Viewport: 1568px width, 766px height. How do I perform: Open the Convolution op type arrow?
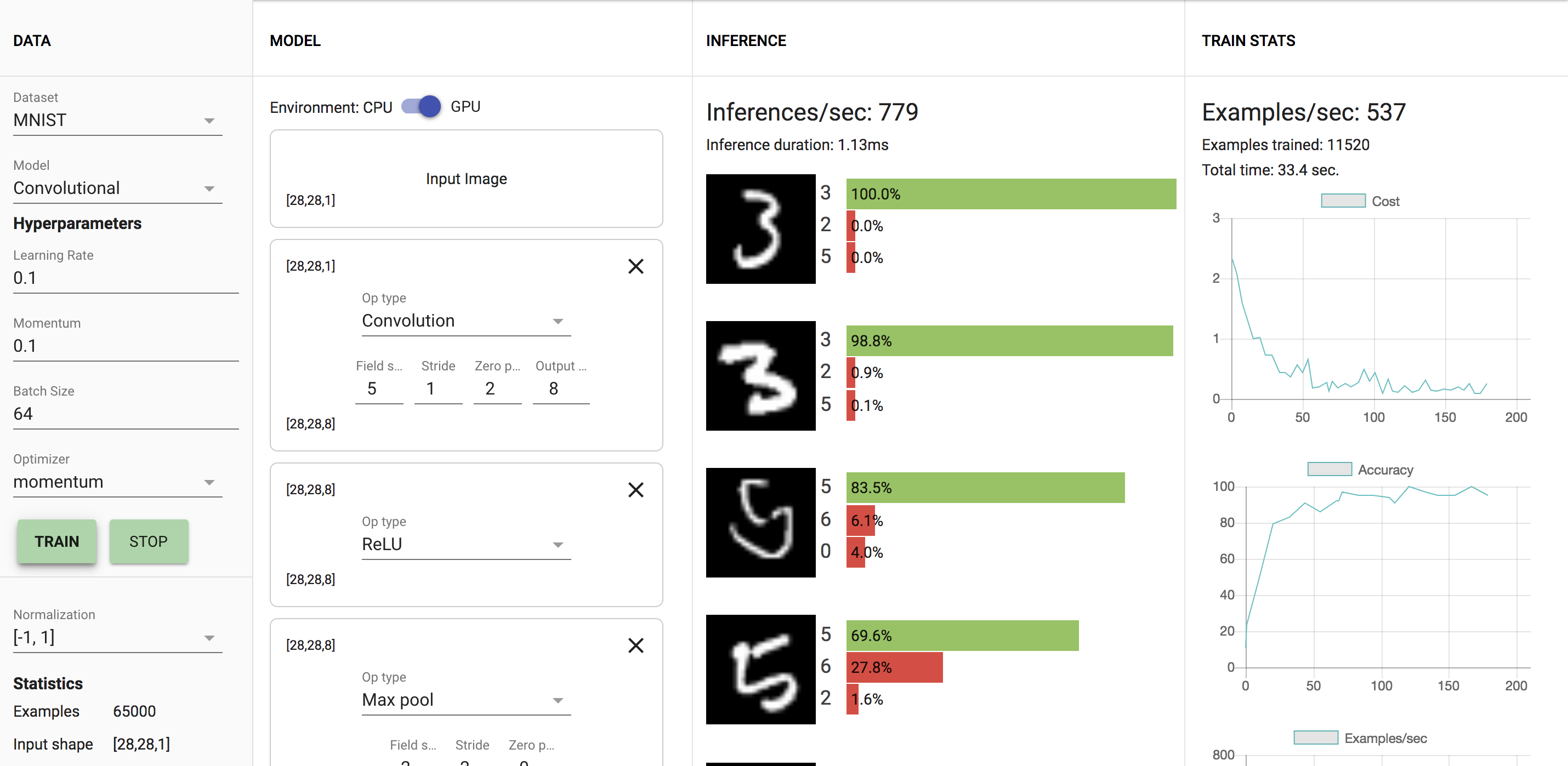558,321
